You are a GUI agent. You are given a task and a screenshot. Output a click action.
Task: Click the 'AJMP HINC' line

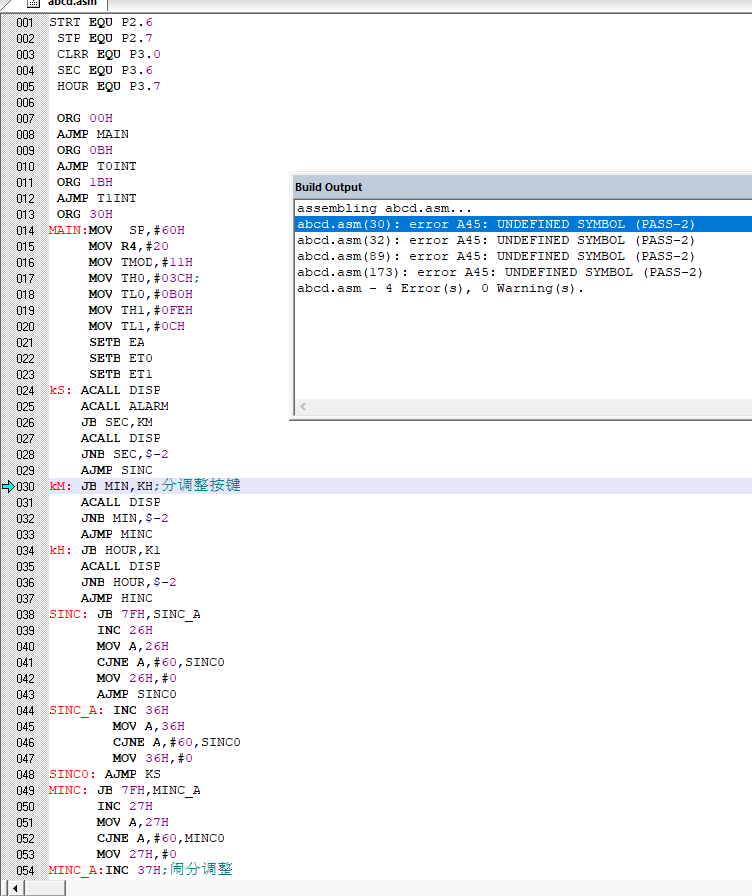pyautogui.click(x=117, y=598)
